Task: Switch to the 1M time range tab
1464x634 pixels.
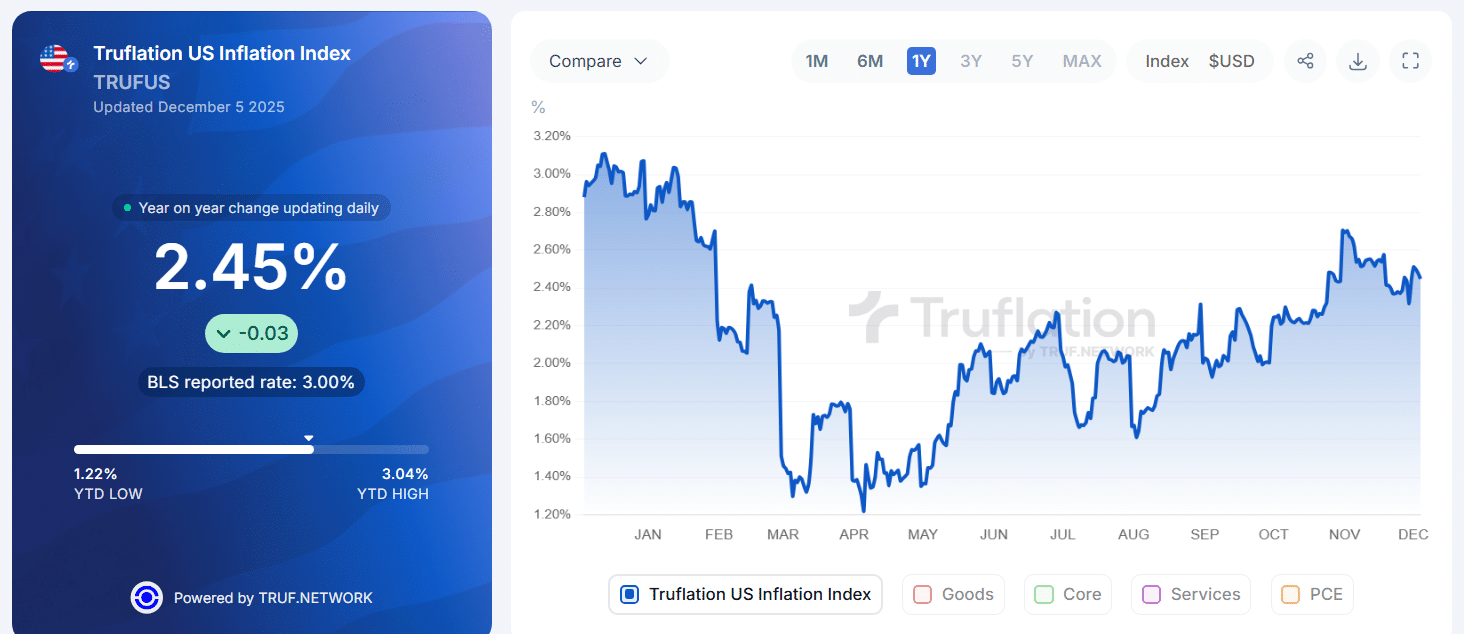Action: click(x=816, y=61)
